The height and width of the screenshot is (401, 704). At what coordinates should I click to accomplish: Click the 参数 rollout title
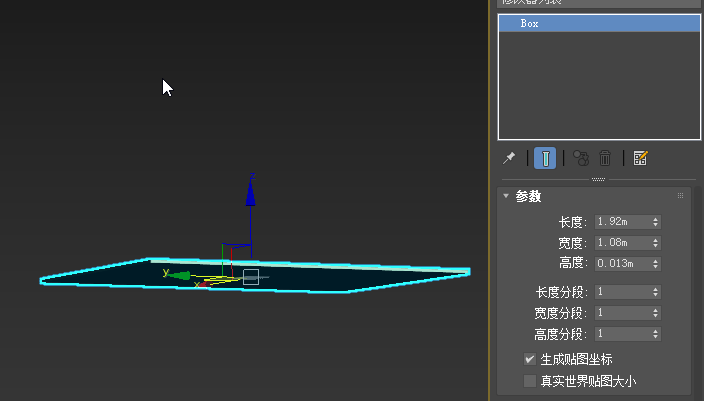coord(528,196)
